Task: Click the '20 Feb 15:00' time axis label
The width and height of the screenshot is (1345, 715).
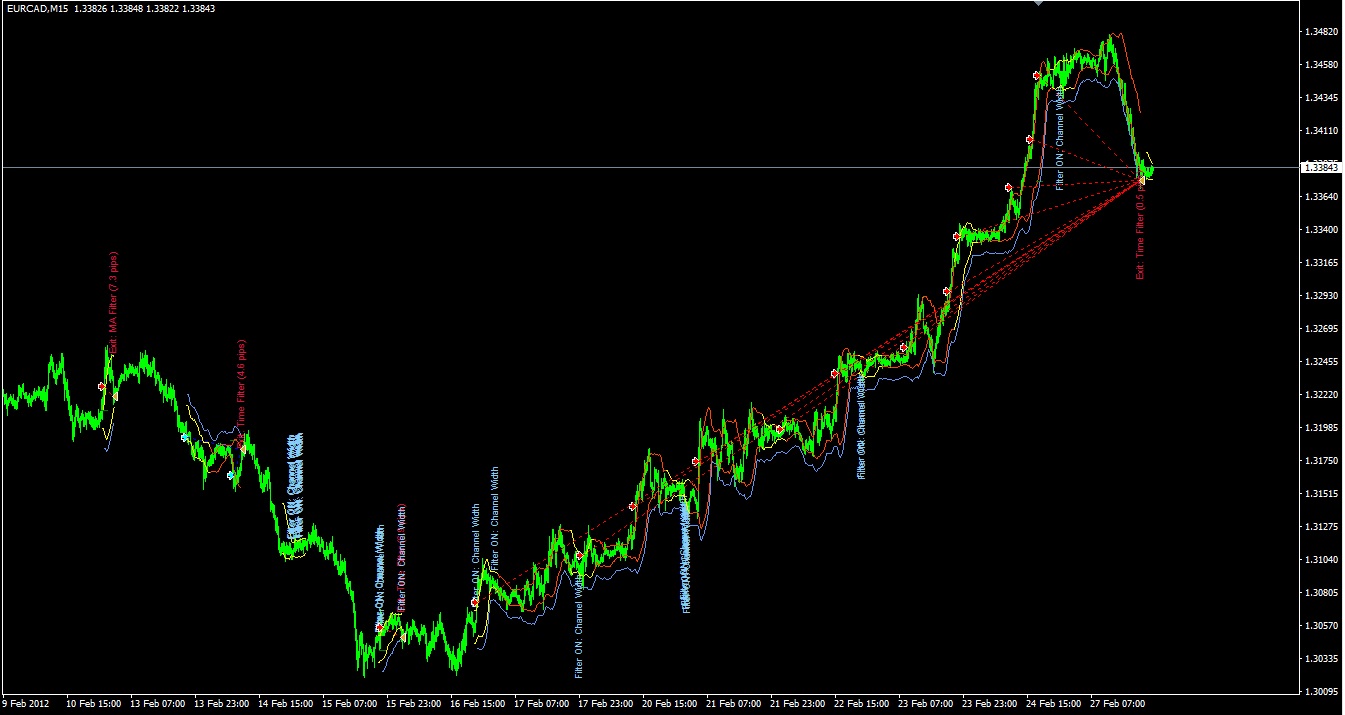Action: click(x=671, y=704)
